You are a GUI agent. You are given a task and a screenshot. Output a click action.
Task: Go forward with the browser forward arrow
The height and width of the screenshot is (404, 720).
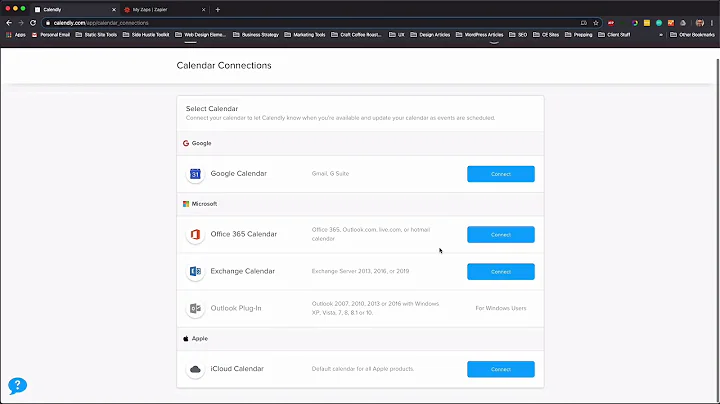[x=21, y=22]
